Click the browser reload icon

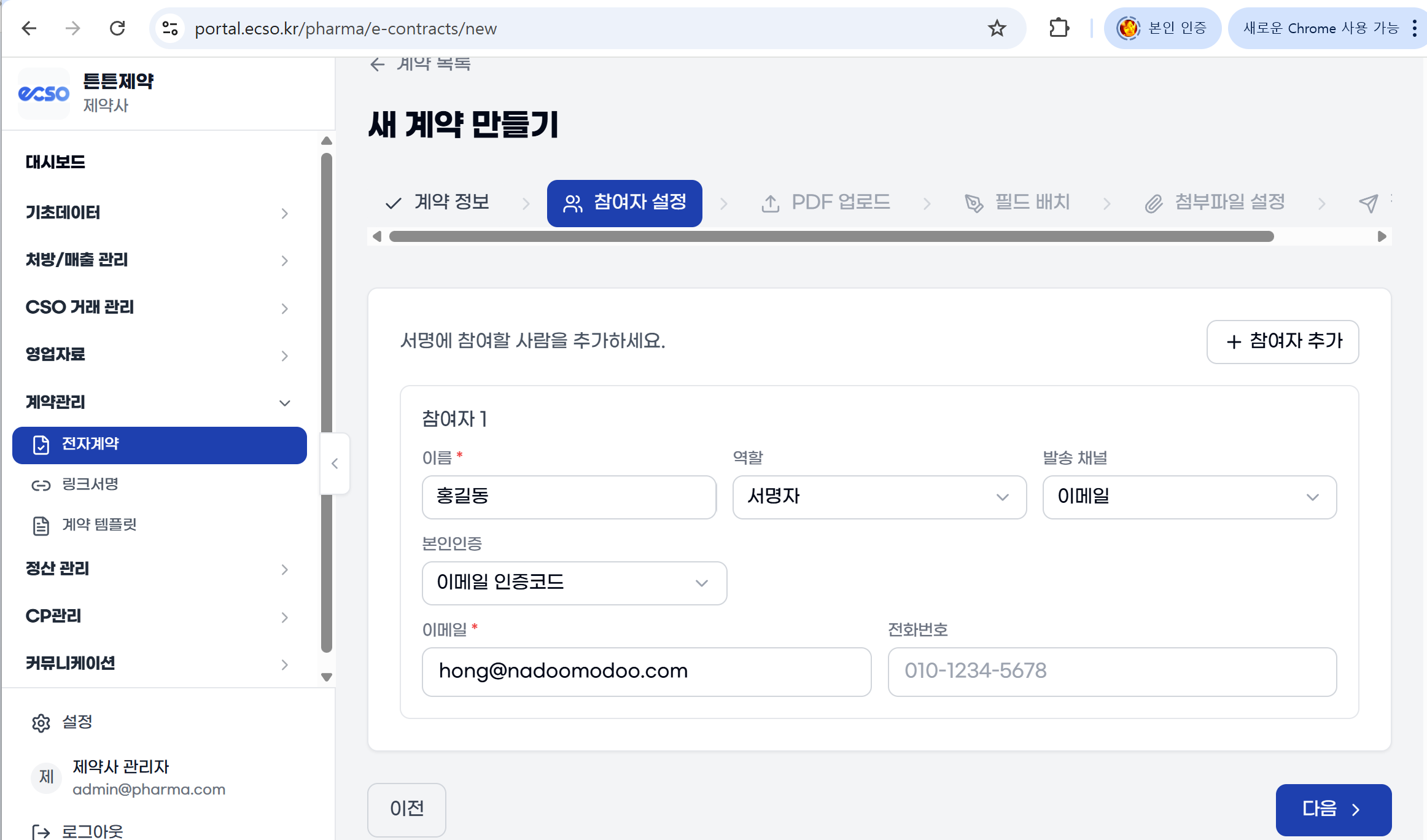[117, 28]
